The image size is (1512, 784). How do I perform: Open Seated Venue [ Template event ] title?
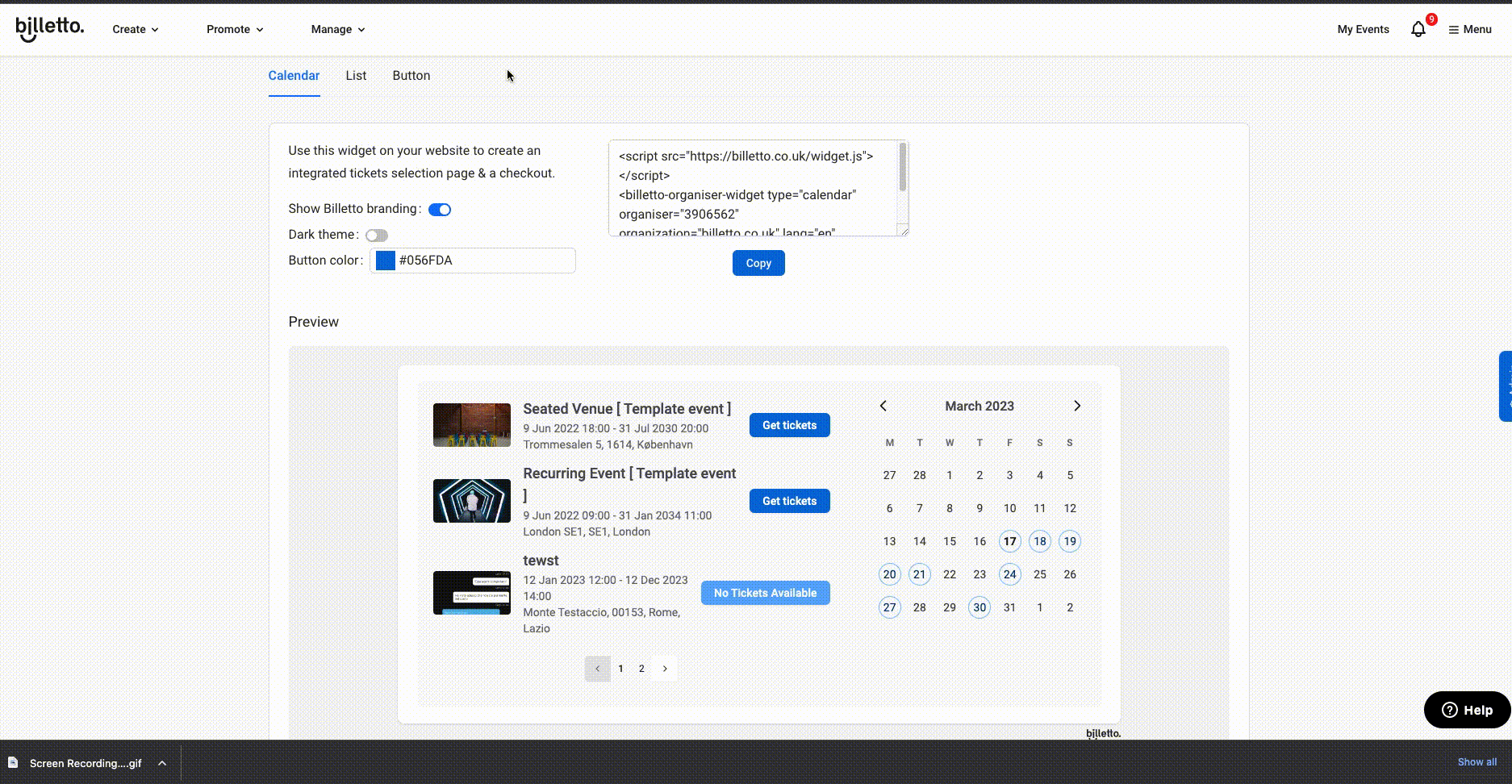pos(627,409)
